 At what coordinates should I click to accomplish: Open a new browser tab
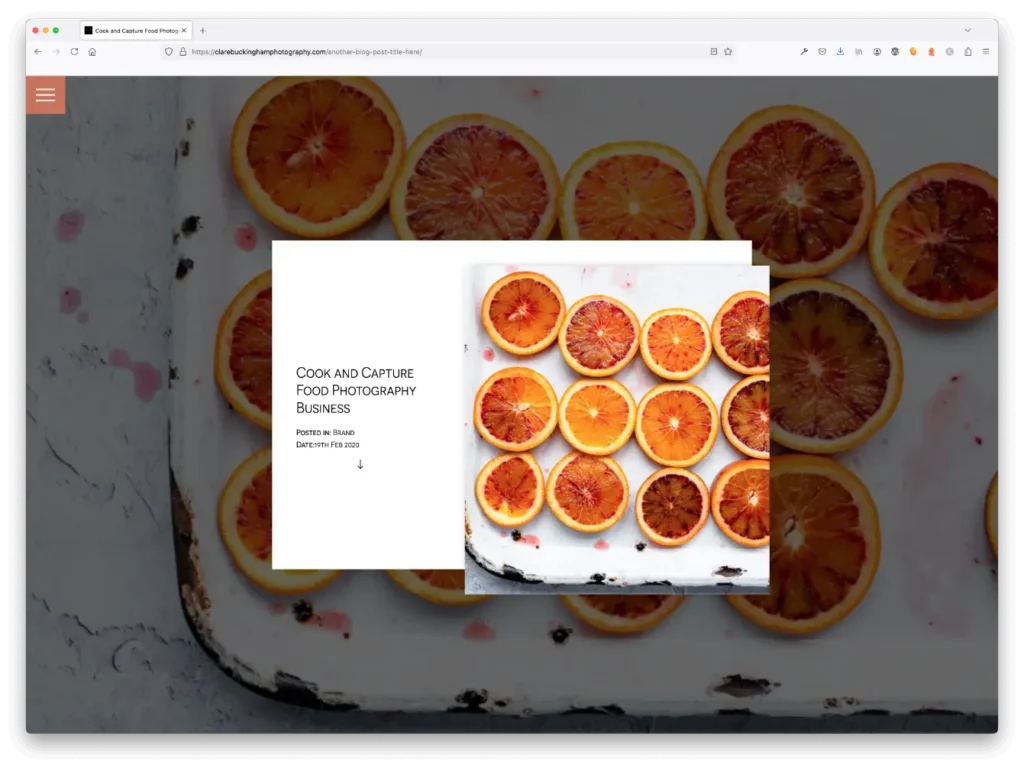click(x=202, y=31)
